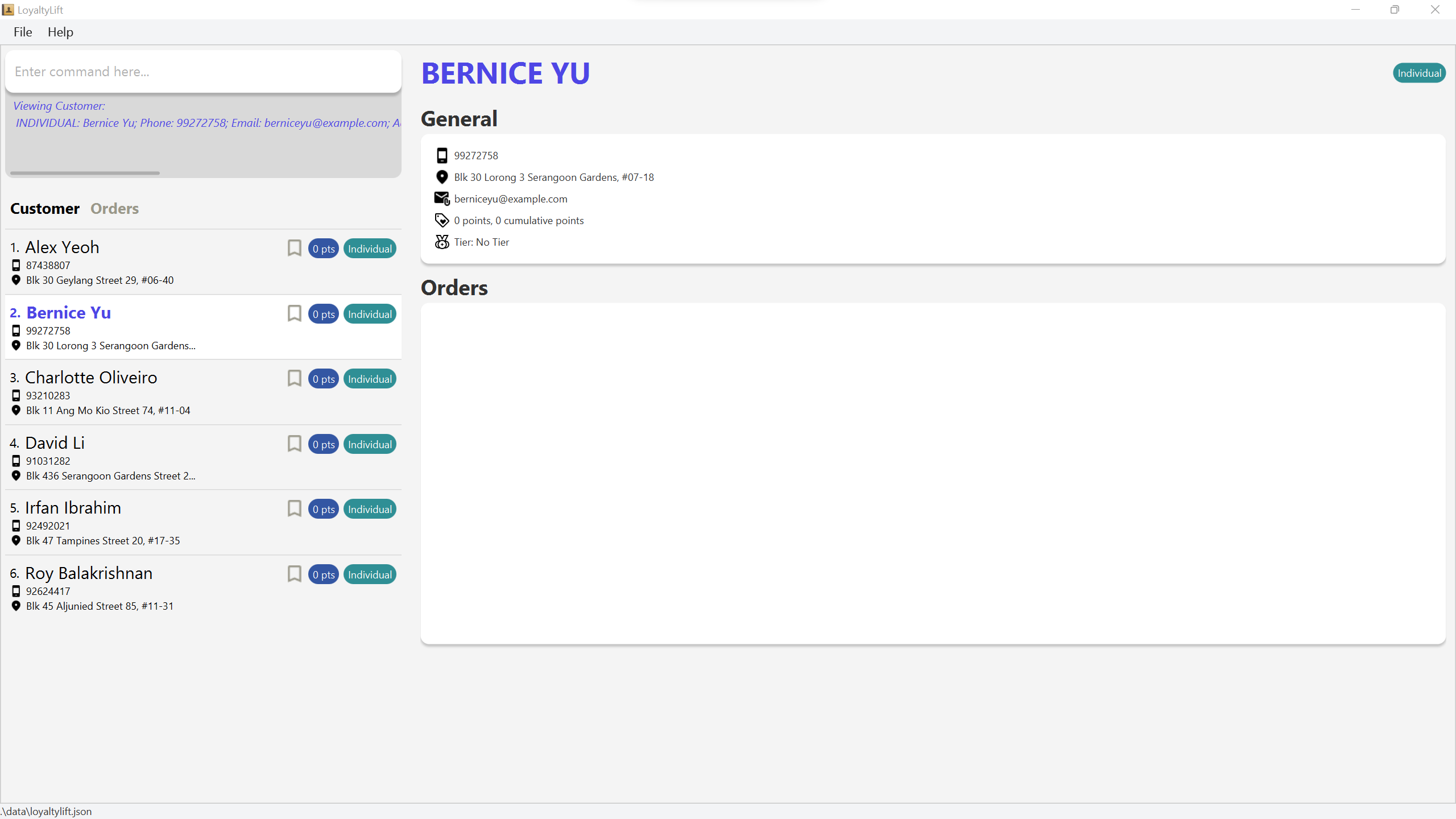
Task: Click the LoyaltyLift app icon in title bar
Action: click(x=8, y=10)
